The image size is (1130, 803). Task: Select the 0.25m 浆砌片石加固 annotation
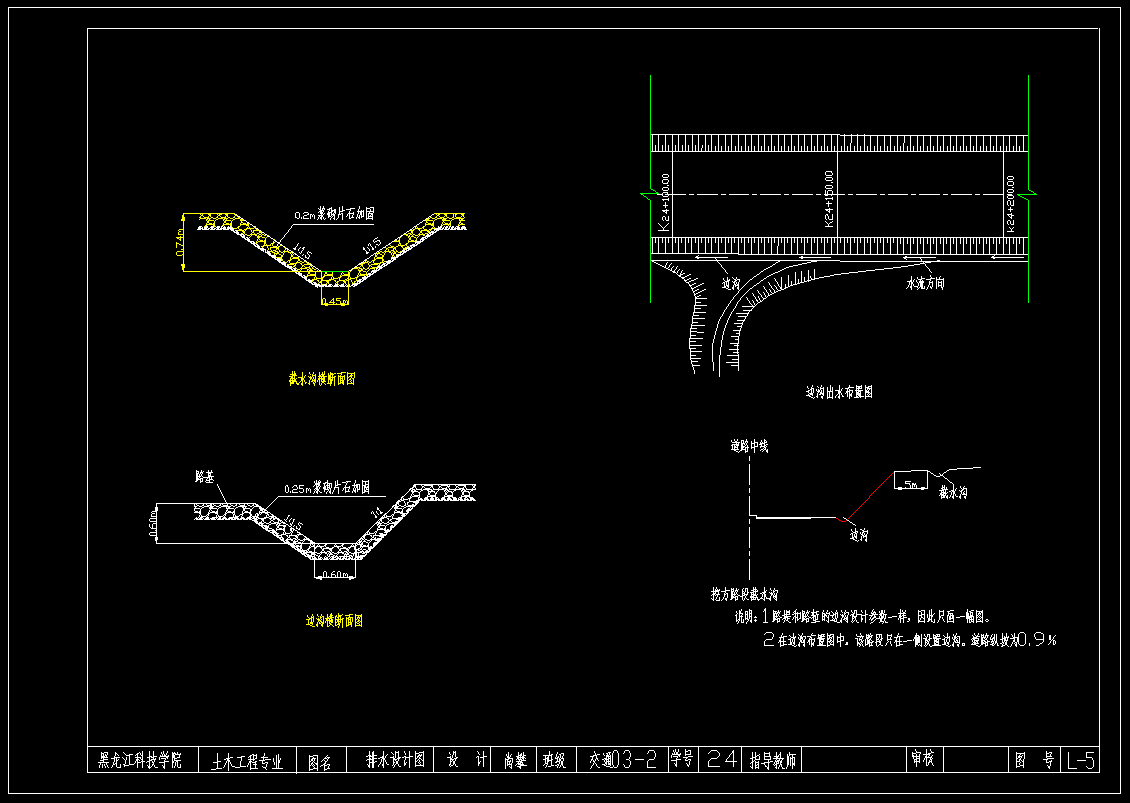(327, 488)
